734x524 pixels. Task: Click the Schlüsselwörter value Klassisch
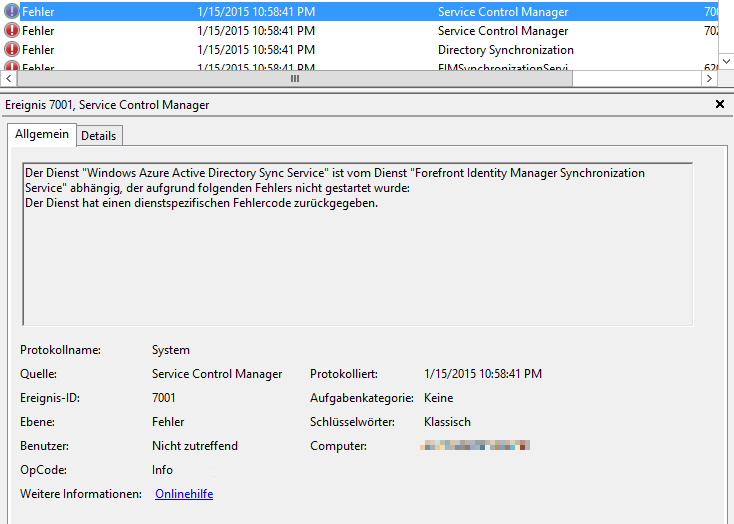pyautogui.click(x=447, y=422)
